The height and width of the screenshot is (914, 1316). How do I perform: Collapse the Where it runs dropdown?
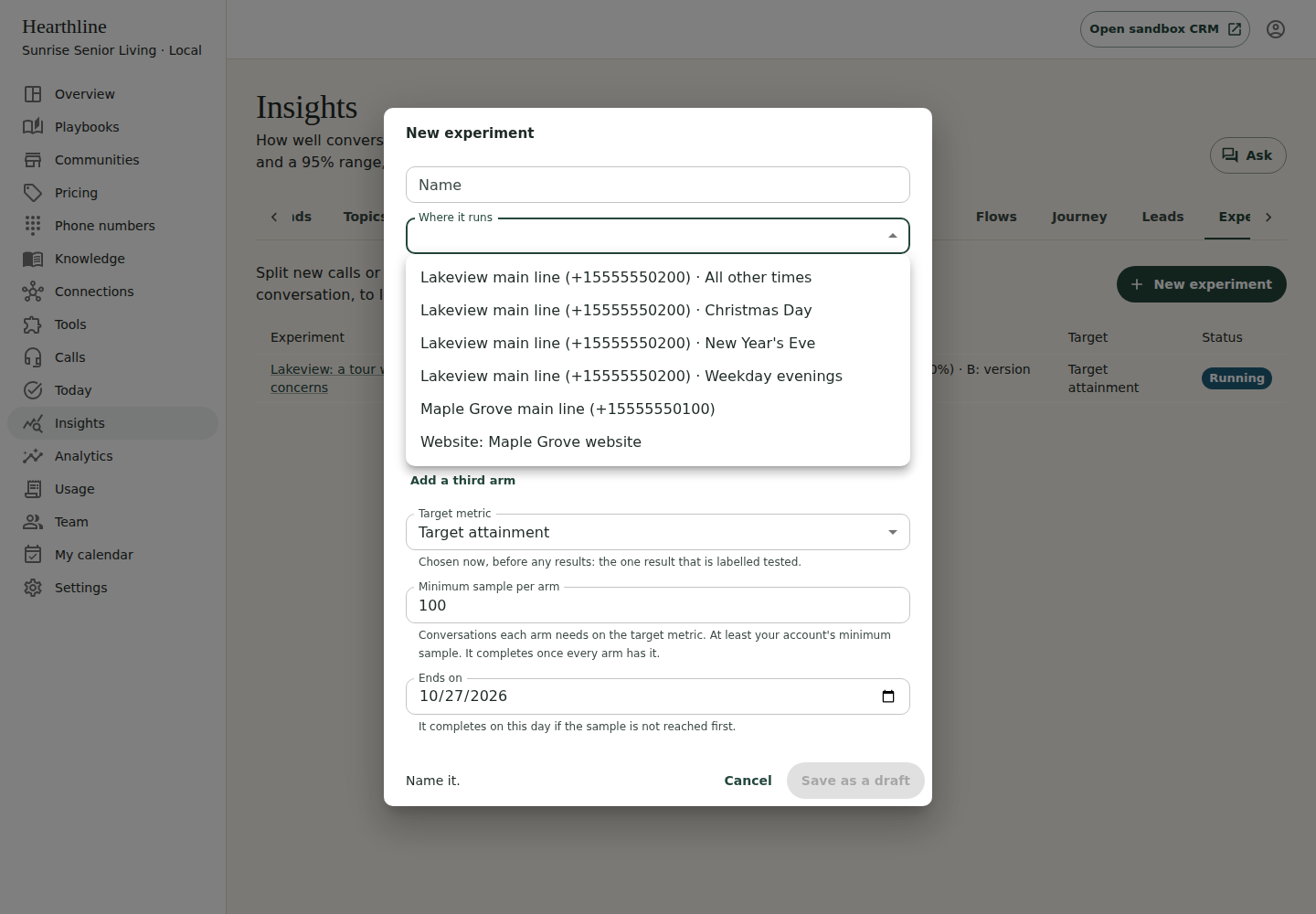pyautogui.click(x=893, y=236)
